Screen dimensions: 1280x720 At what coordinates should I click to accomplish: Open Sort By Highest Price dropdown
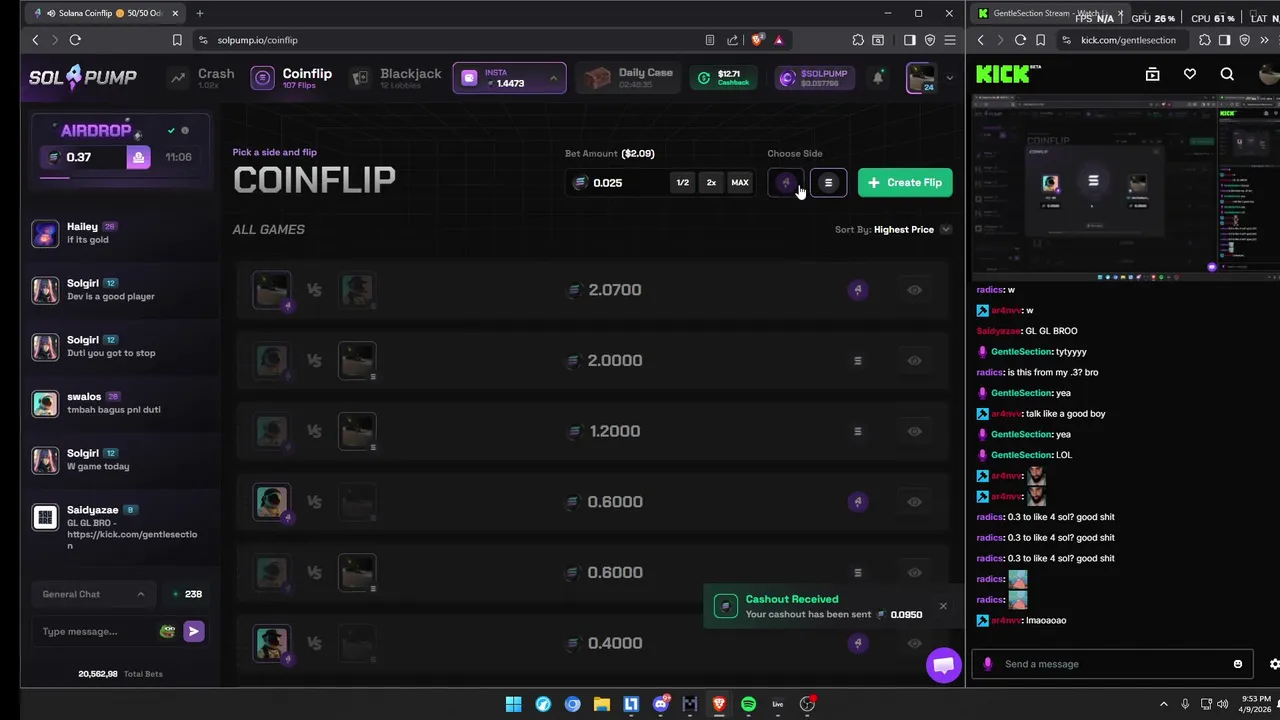(893, 230)
